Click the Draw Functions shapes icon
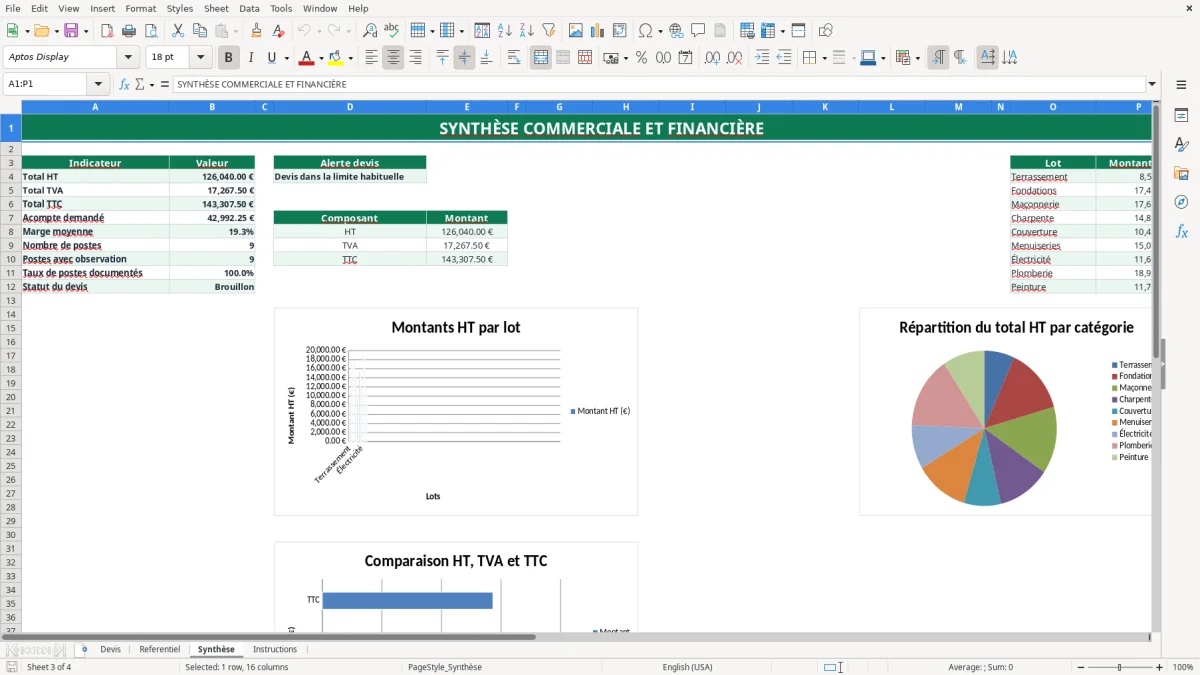 click(x=825, y=31)
